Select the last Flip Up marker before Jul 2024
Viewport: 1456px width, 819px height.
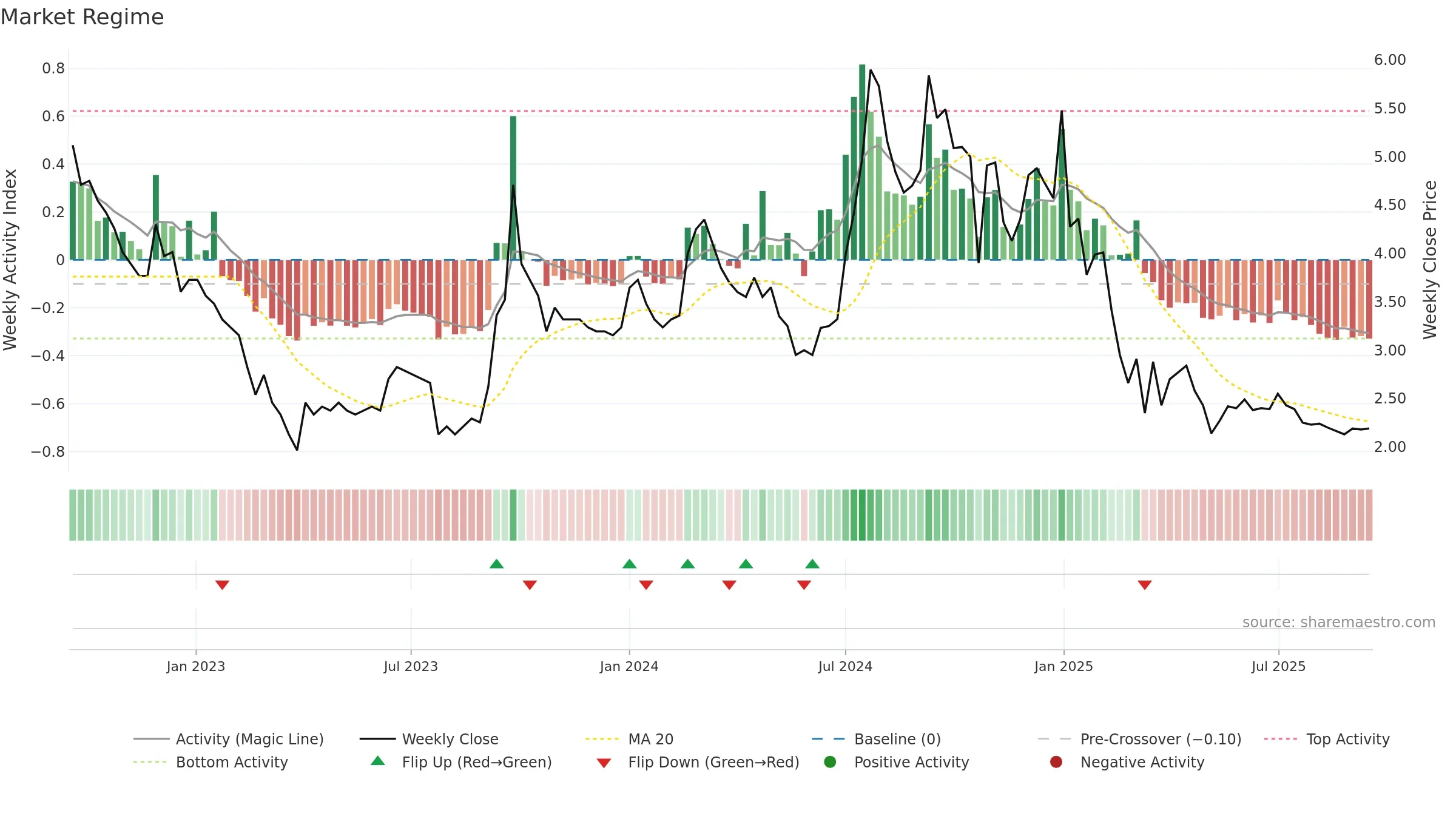pyautogui.click(x=812, y=564)
